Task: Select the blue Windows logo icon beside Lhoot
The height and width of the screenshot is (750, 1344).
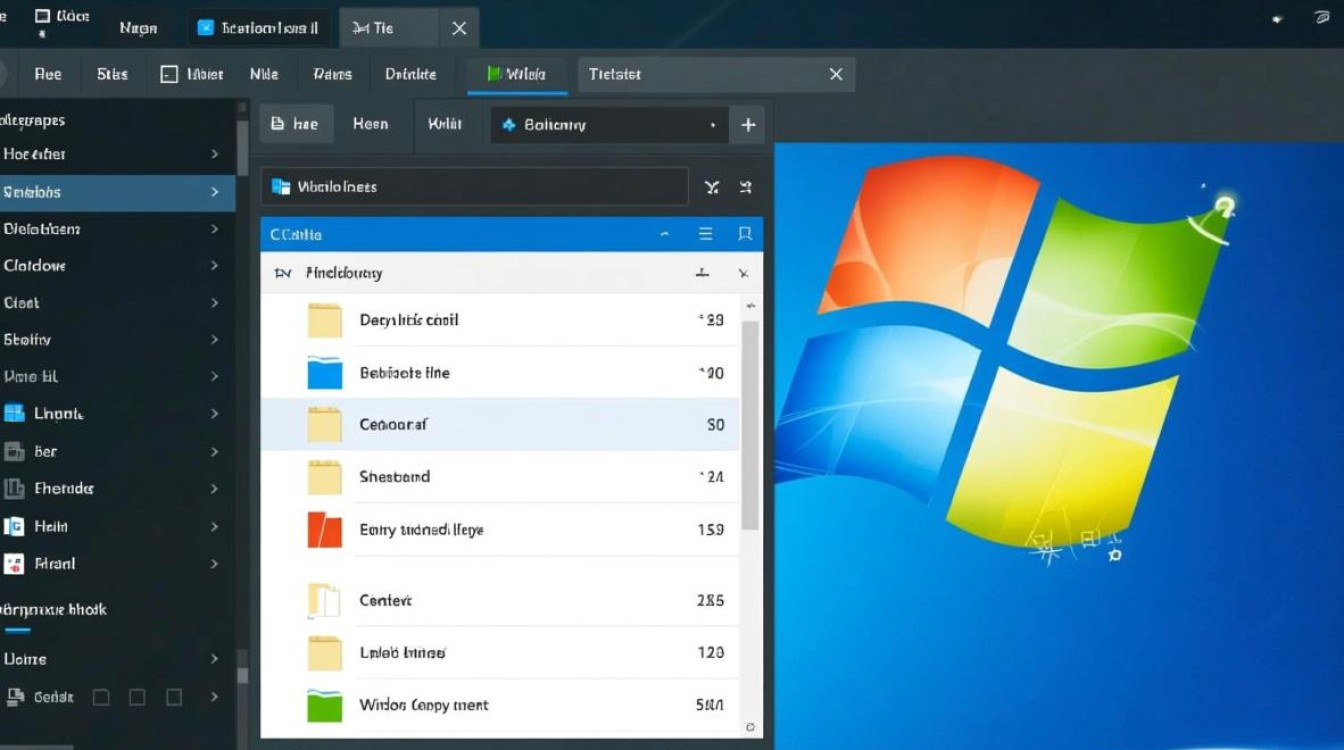Action: (14, 413)
